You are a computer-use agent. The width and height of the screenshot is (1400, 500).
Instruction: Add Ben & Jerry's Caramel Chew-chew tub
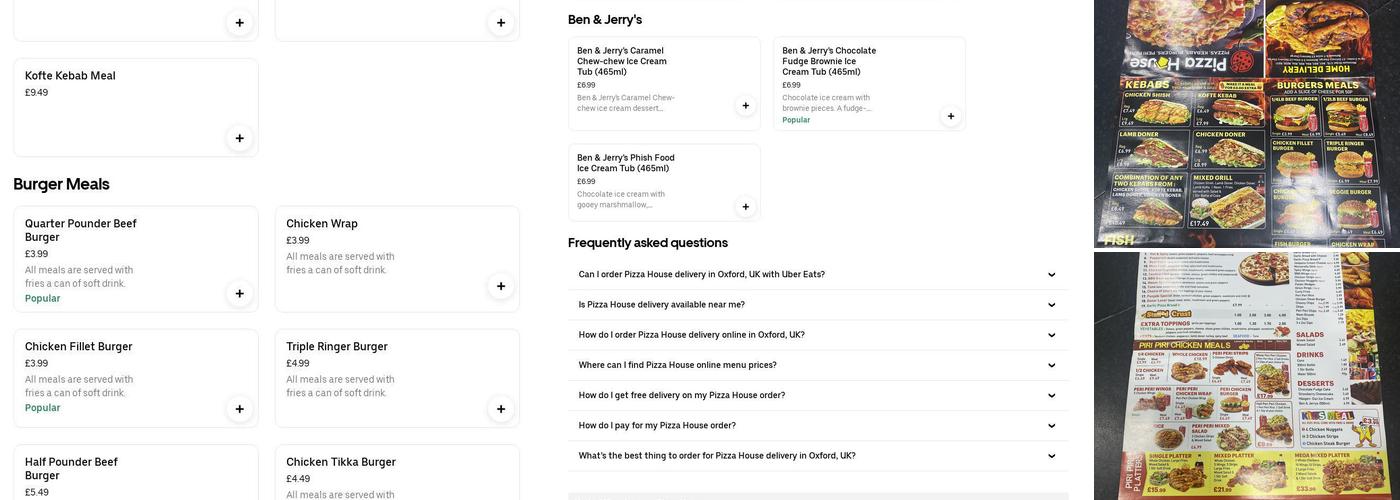pyautogui.click(x=745, y=106)
